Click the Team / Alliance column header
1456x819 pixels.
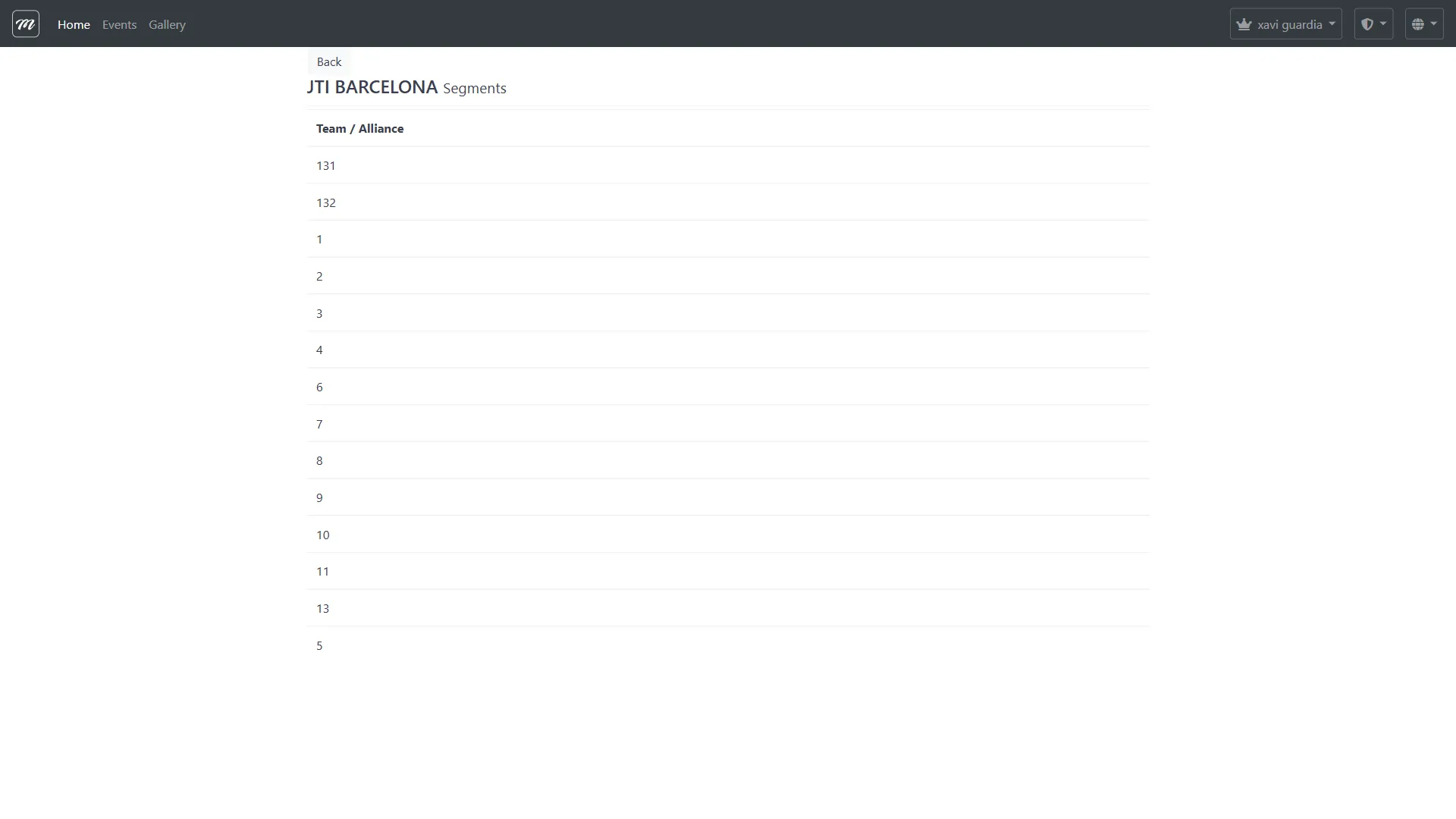(359, 129)
